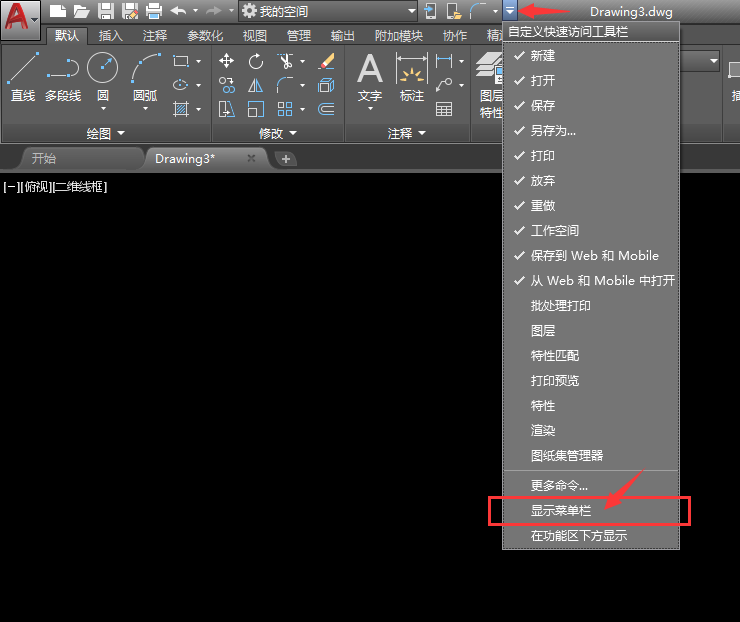Uncheck 放弃 in quick access menu
The width and height of the screenshot is (740, 622).
point(591,181)
